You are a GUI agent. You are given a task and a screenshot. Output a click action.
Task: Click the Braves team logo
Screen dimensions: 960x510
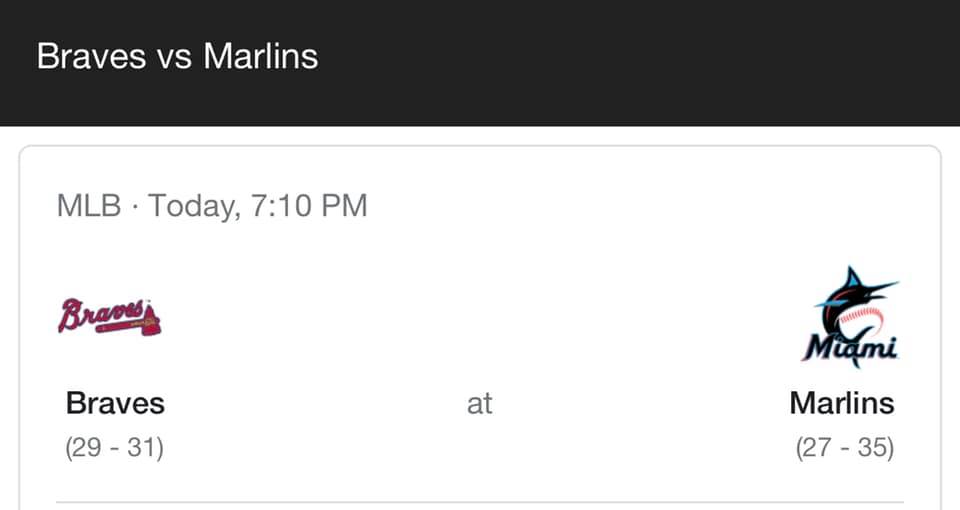click(109, 317)
